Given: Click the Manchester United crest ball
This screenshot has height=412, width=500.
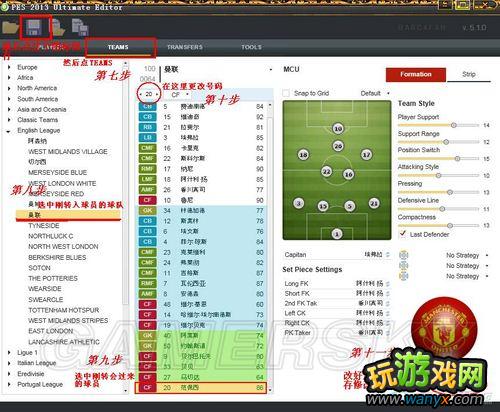Looking at the screenshot, I should point(444,327).
